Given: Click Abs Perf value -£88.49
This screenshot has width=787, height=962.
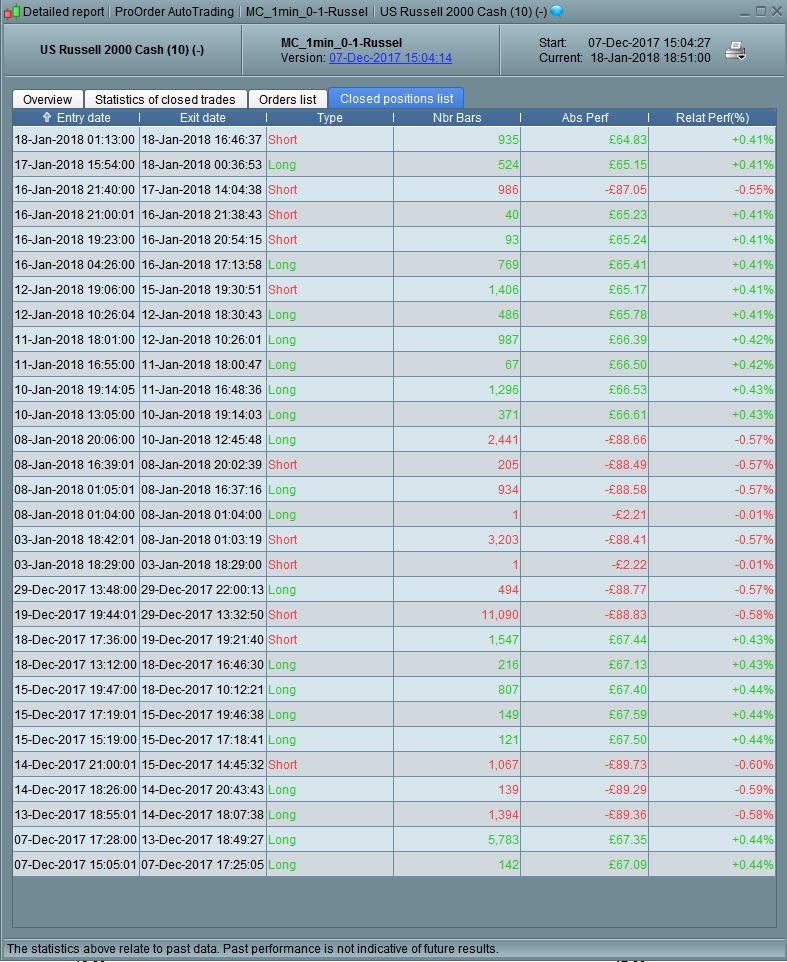Looking at the screenshot, I should (x=625, y=465).
